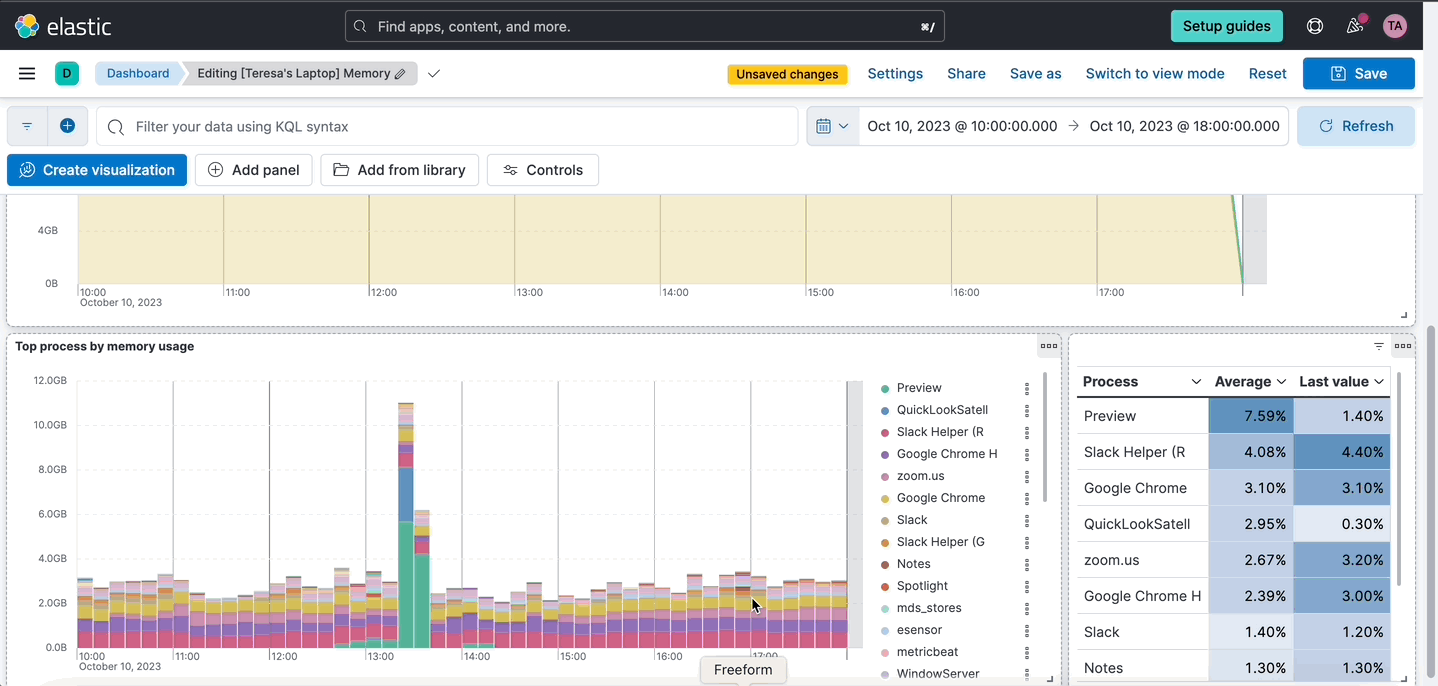
Task: Click pencil icon to edit dashboard title
Action: pos(400,74)
